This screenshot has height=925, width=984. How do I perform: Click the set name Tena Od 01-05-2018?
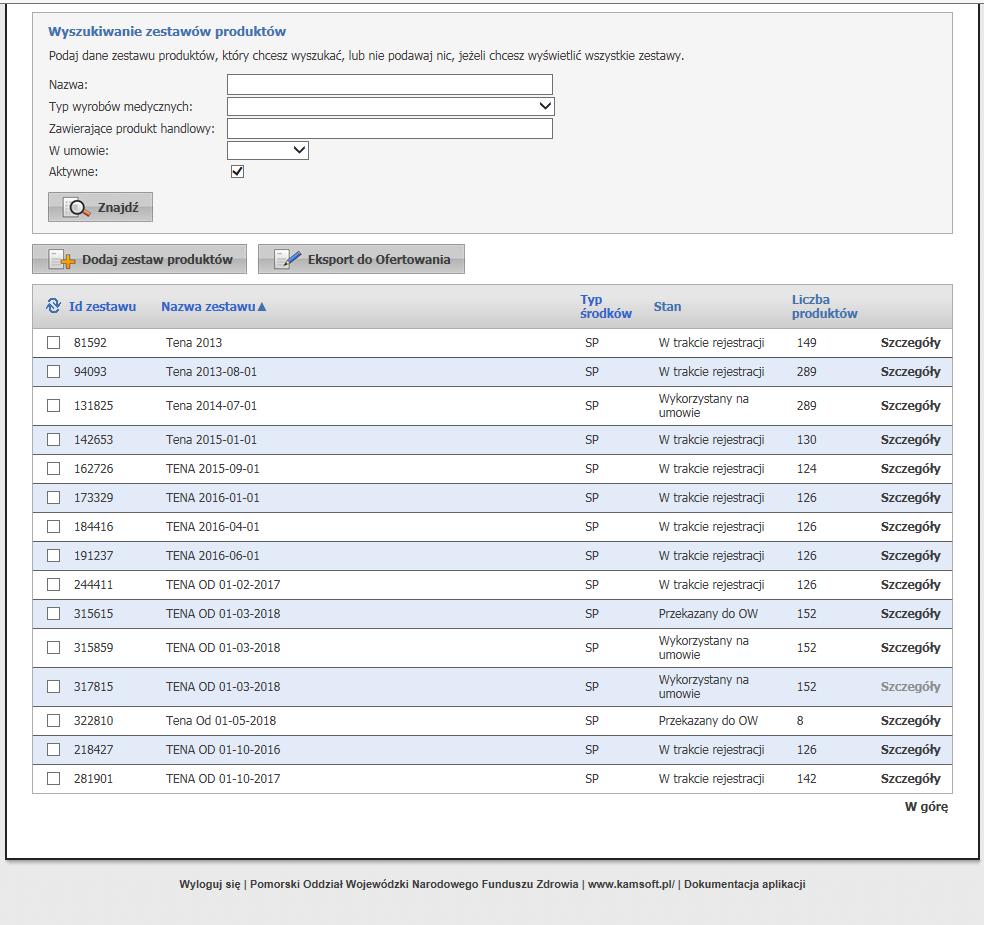point(221,720)
